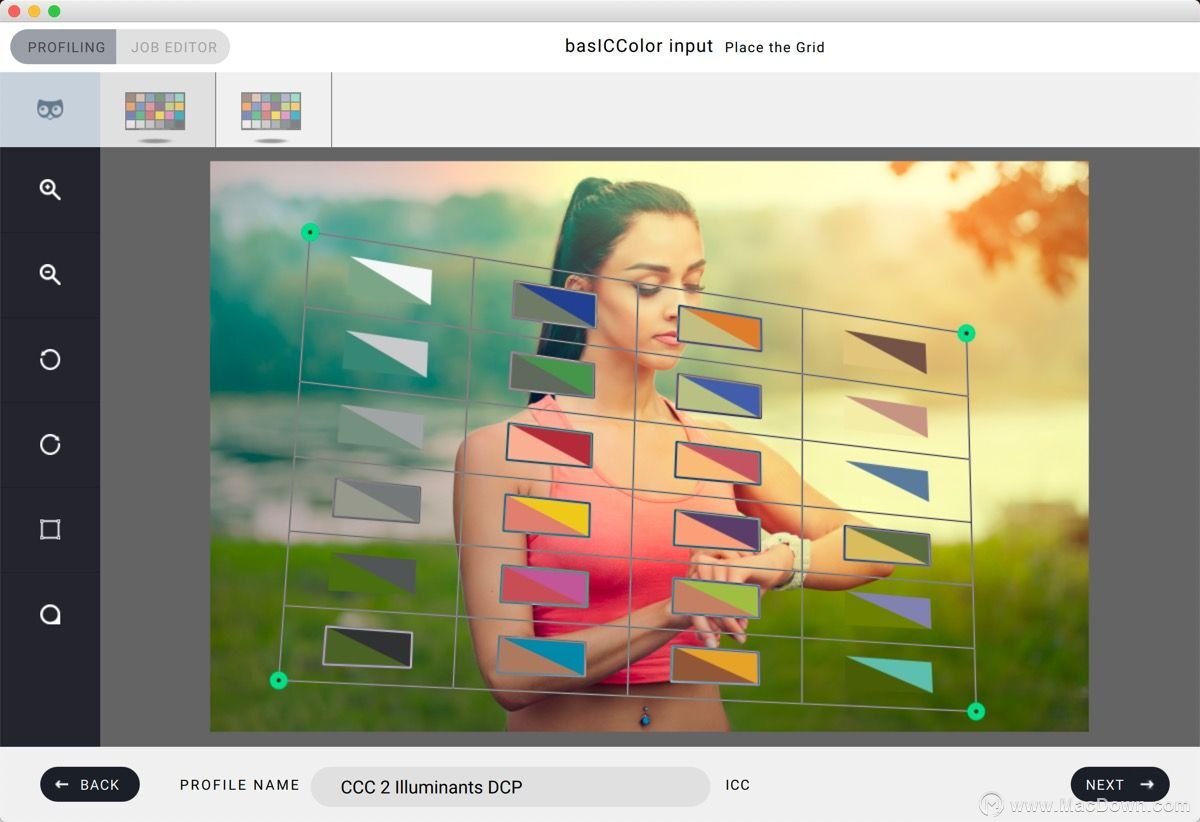The image size is (1200, 822).
Task: Select the first color chart image tab
Action: pyautogui.click(x=155, y=111)
